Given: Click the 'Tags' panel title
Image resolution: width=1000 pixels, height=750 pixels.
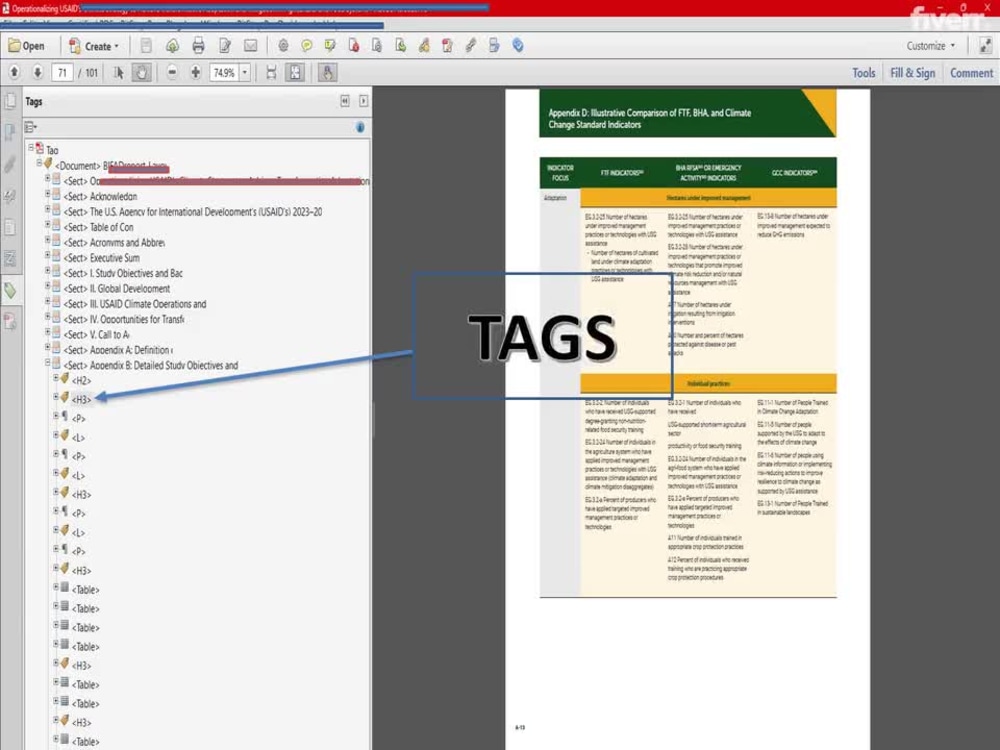Looking at the screenshot, I should point(34,101).
